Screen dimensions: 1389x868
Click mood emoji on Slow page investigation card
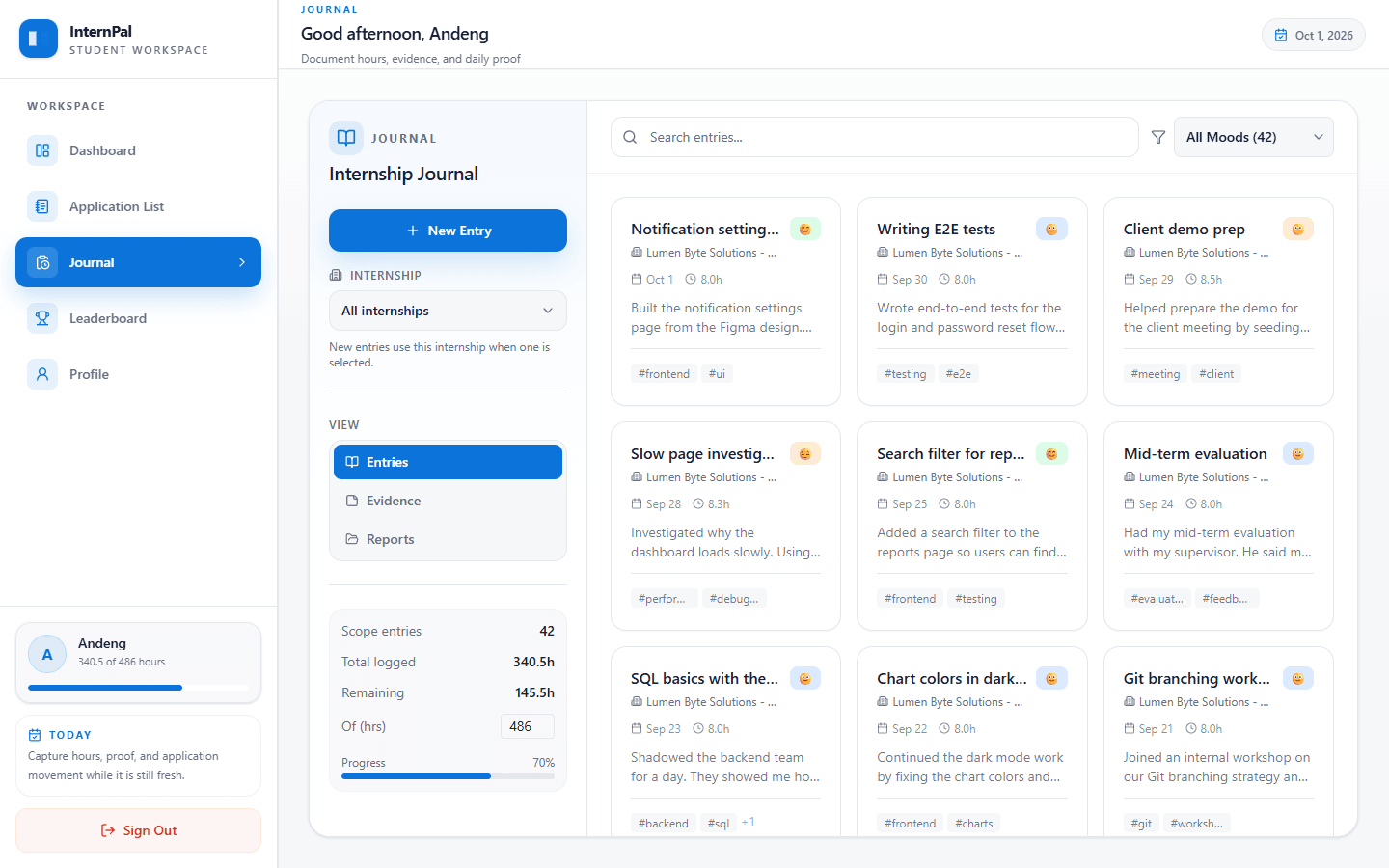point(805,453)
